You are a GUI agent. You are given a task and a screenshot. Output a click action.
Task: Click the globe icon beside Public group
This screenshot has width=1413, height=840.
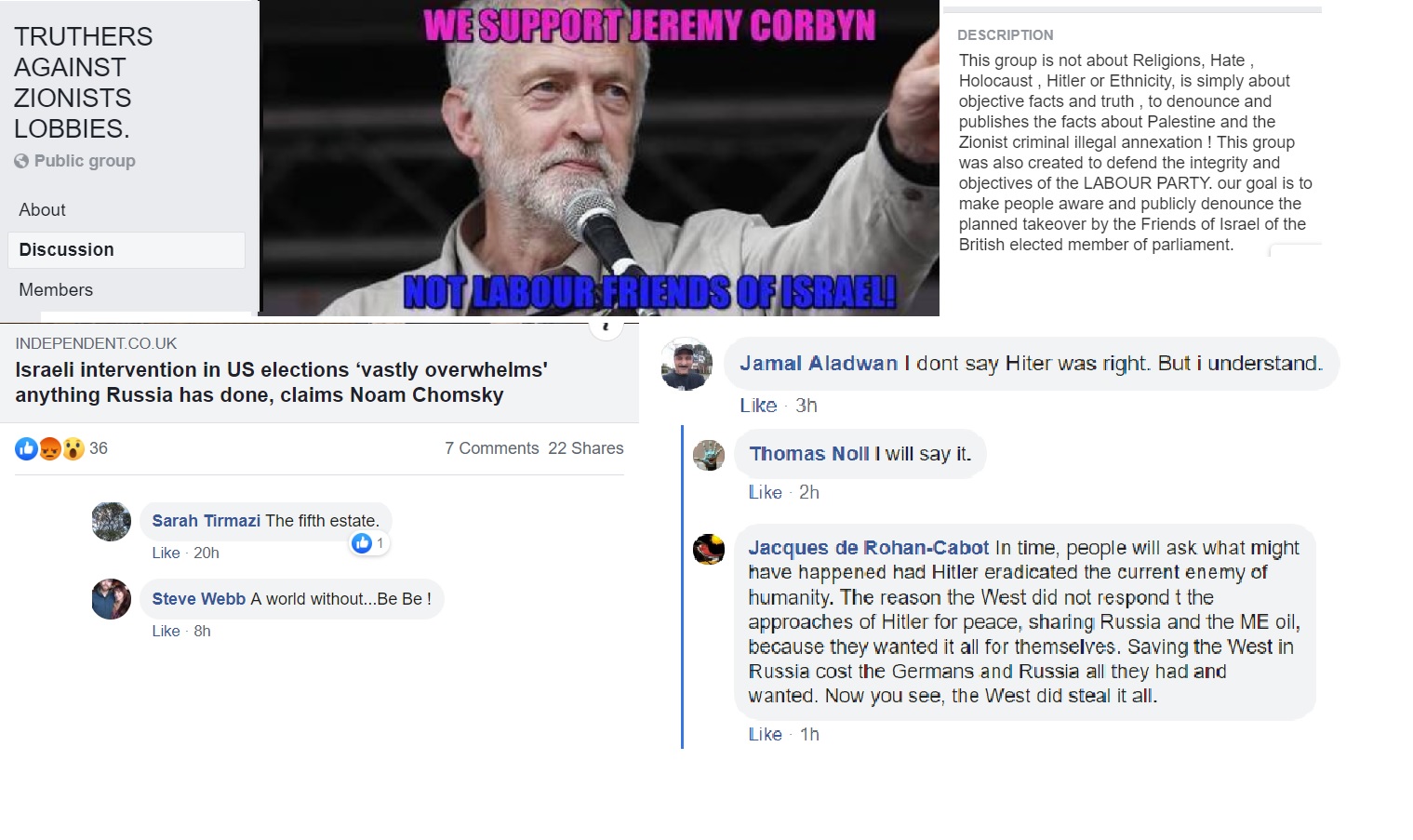pyautogui.click(x=21, y=161)
